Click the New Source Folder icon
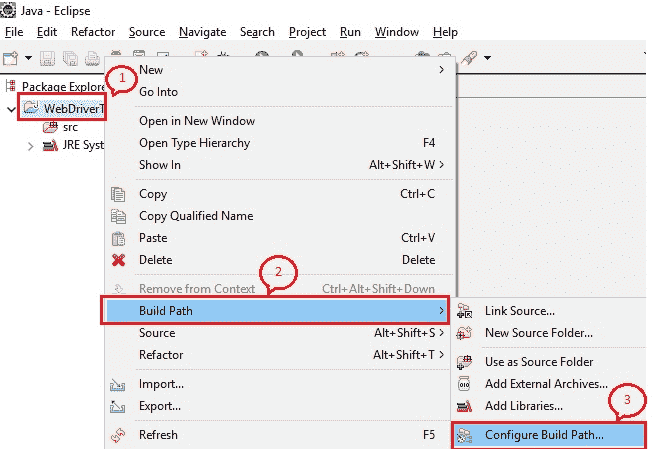Viewport: 652px width, 449px height. point(464,333)
